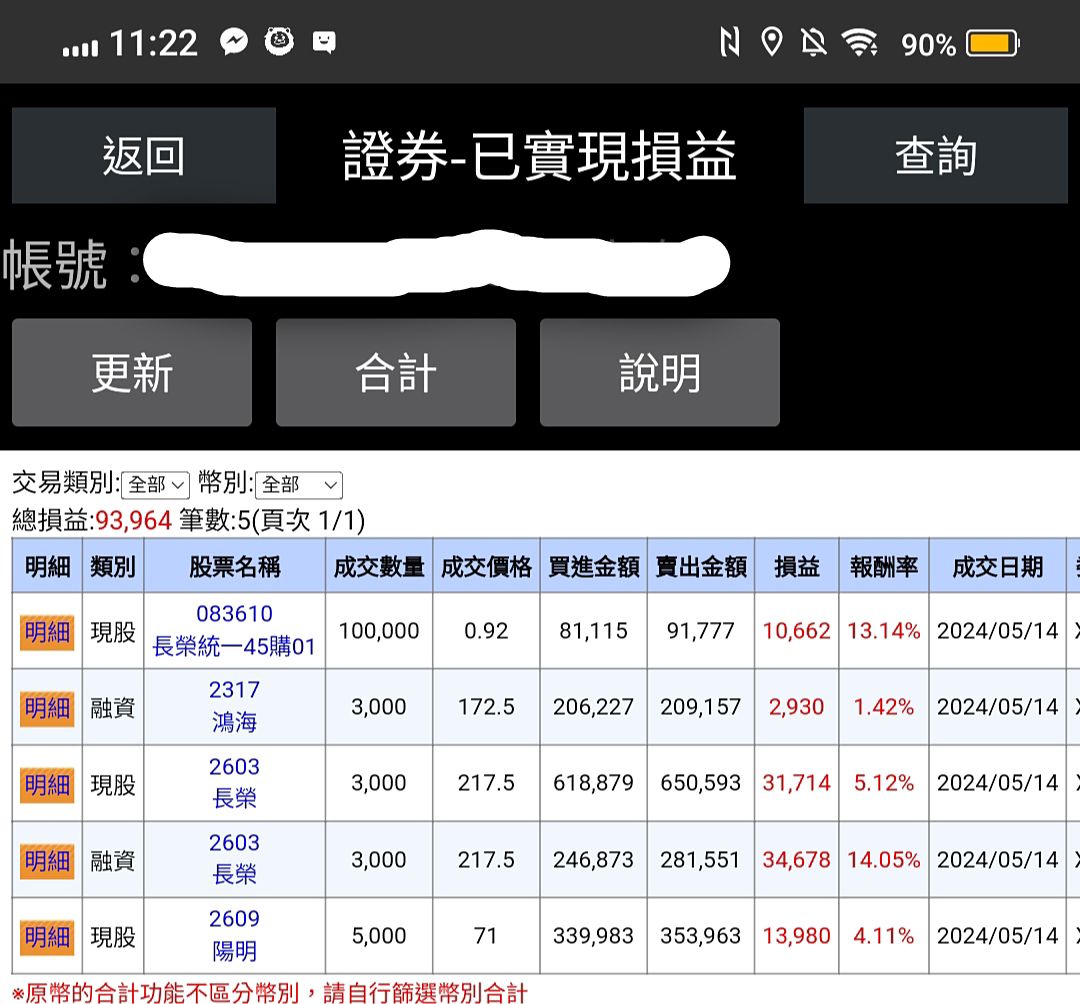Click the 成交數量 column header
The width and height of the screenshot is (1080, 1004).
pyautogui.click(x=379, y=566)
